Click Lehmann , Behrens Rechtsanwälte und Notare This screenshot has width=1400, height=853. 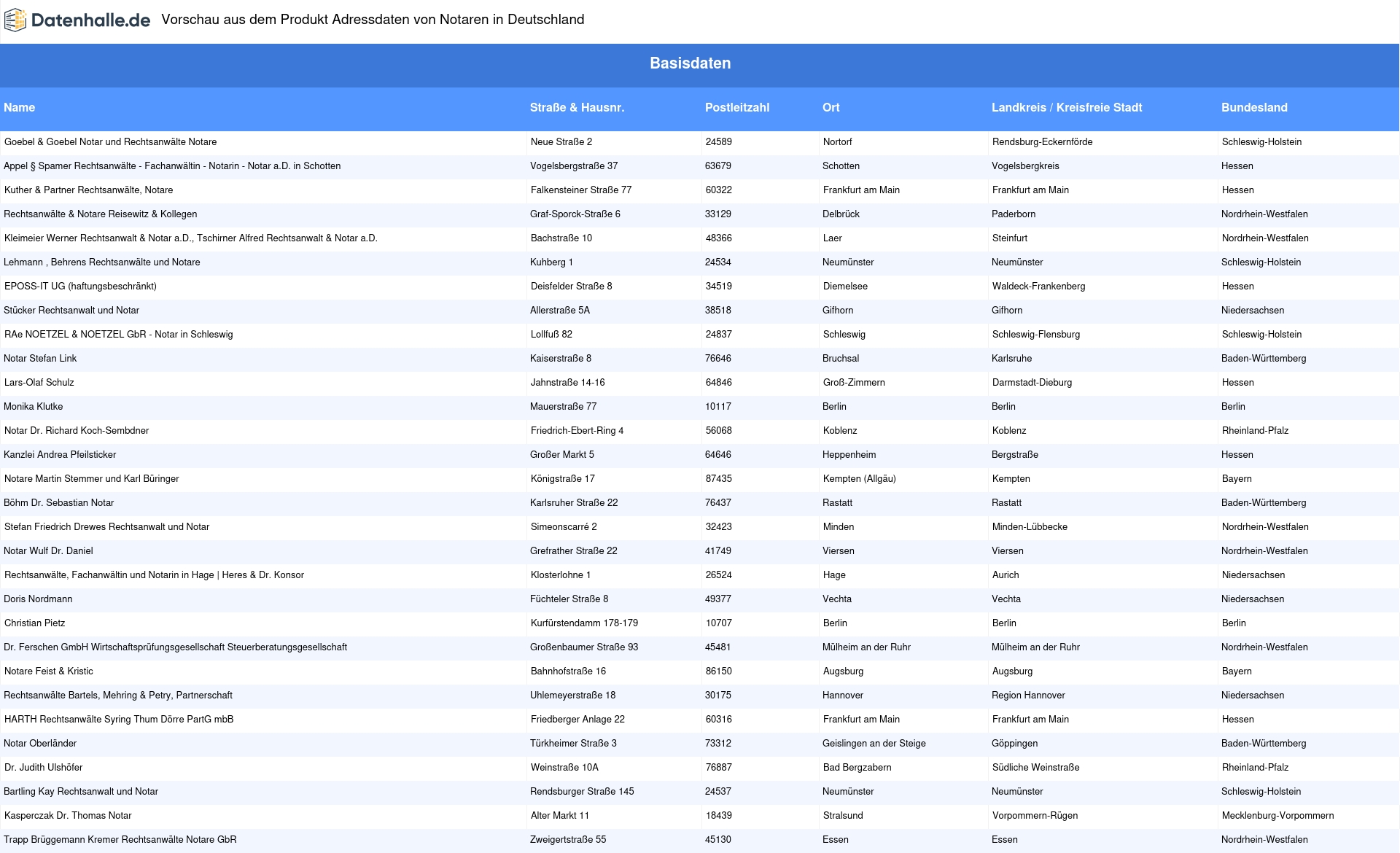(102, 262)
